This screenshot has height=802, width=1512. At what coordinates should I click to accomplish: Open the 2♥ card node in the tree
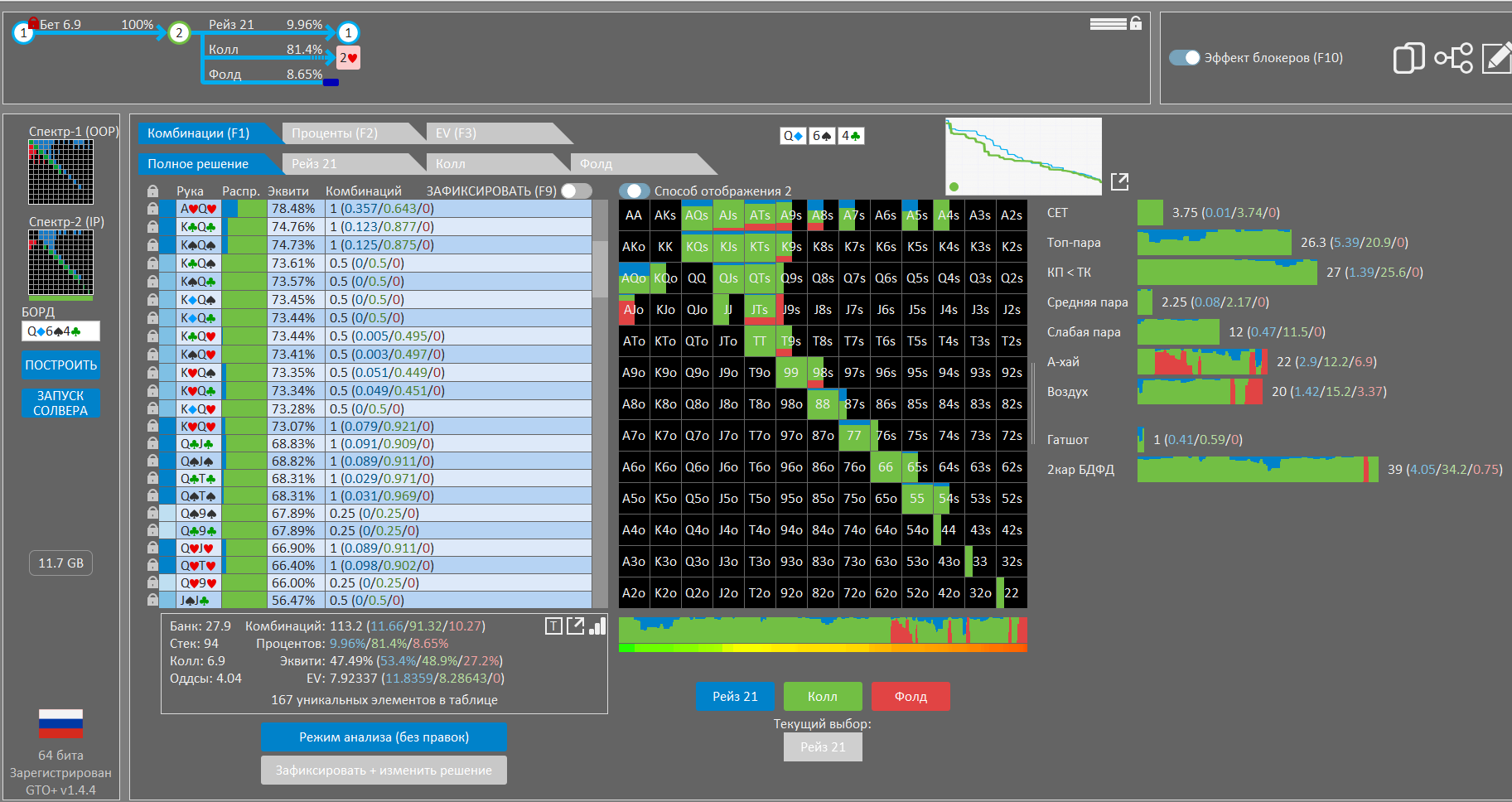click(348, 58)
